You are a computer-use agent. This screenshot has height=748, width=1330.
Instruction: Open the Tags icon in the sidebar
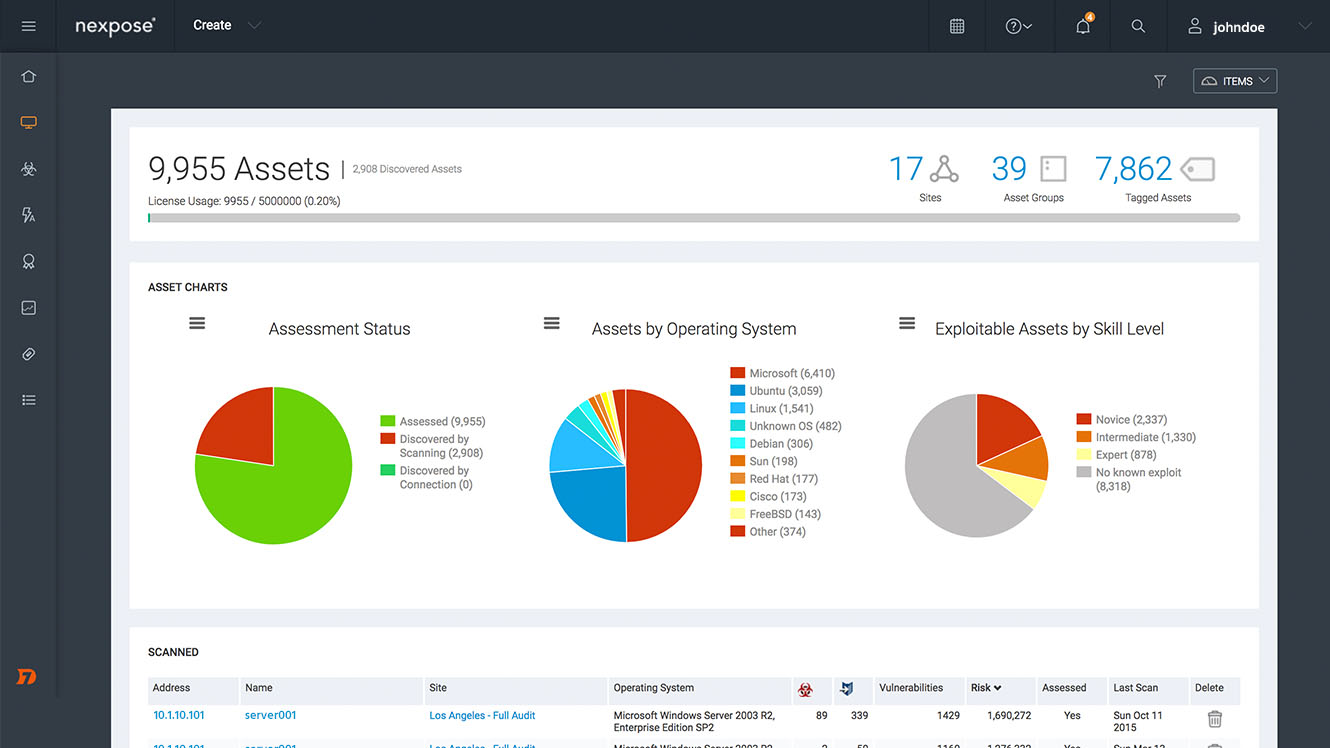point(28,353)
